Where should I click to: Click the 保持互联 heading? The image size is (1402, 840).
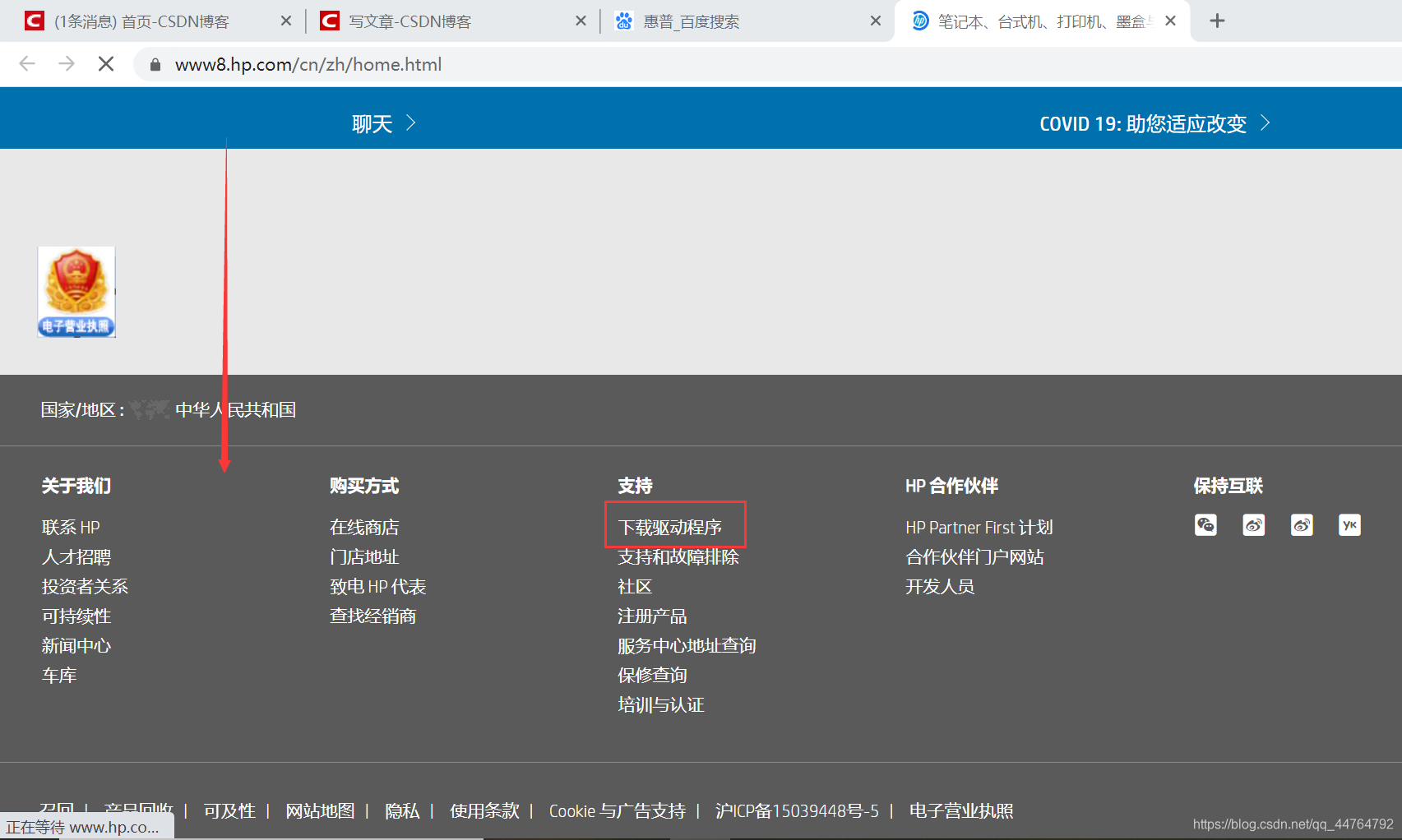1228,486
